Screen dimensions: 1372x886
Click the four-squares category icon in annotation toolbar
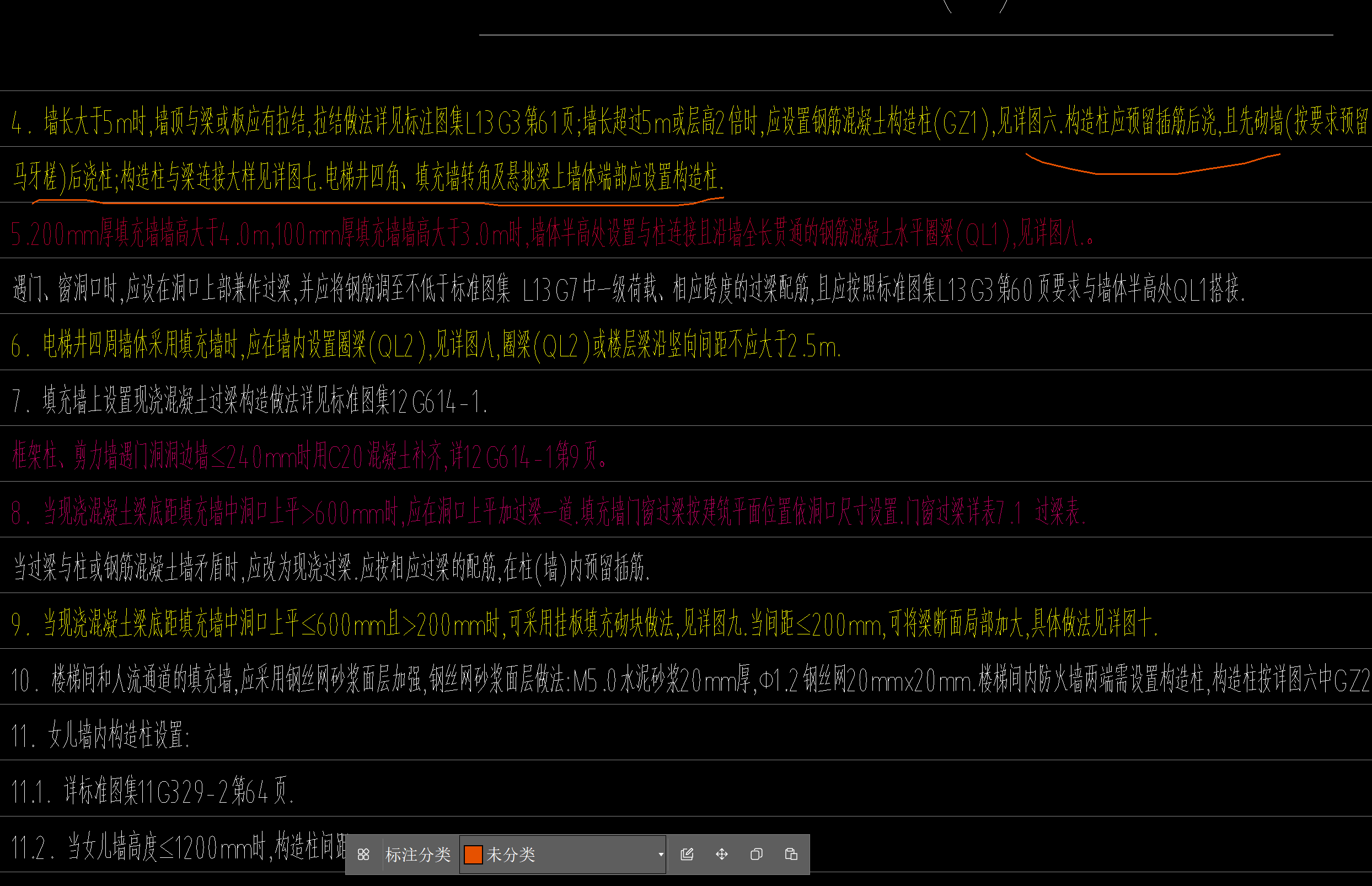(x=363, y=855)
